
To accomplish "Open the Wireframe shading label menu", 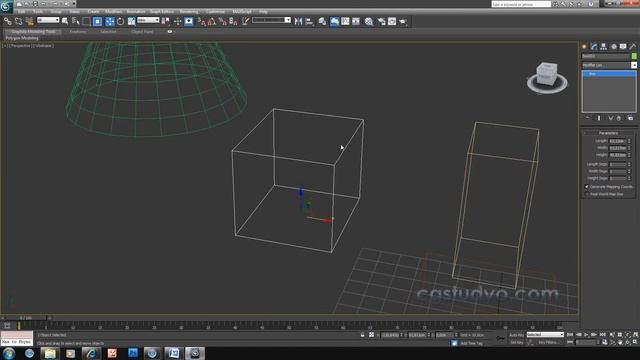I will pos(44,46).
